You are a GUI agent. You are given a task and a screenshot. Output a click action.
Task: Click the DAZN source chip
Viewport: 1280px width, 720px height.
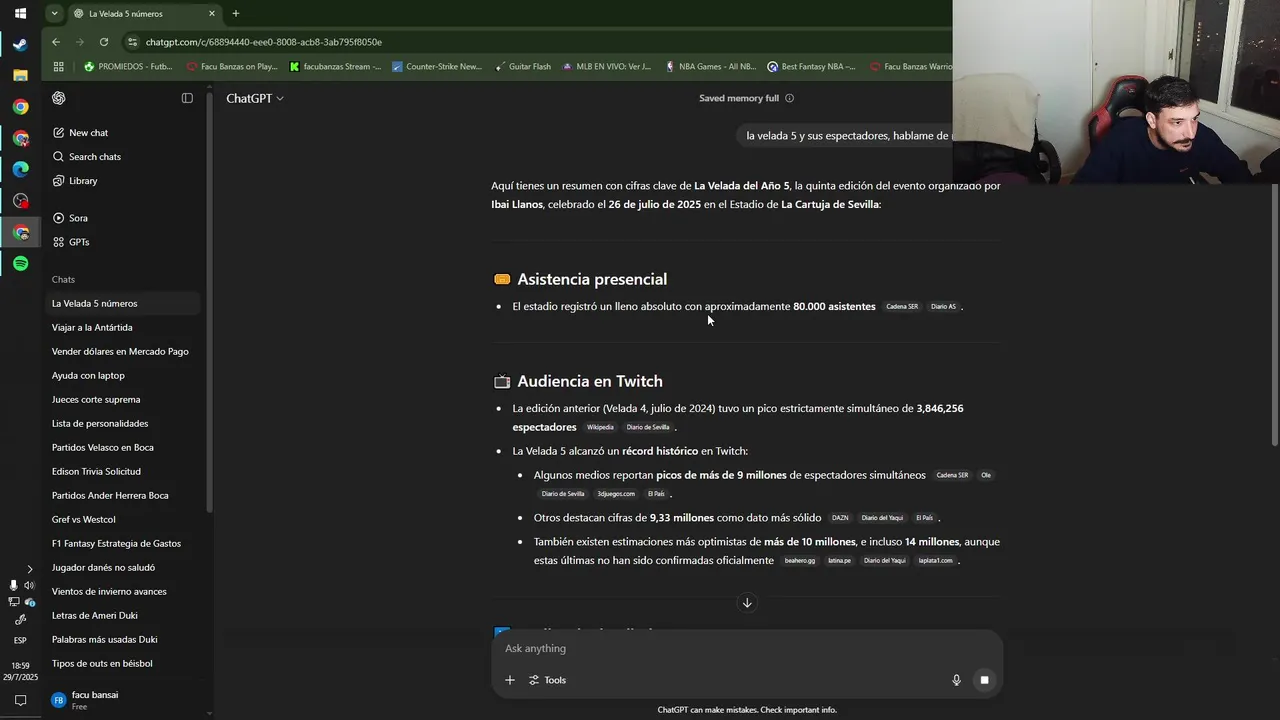[840, 518]
